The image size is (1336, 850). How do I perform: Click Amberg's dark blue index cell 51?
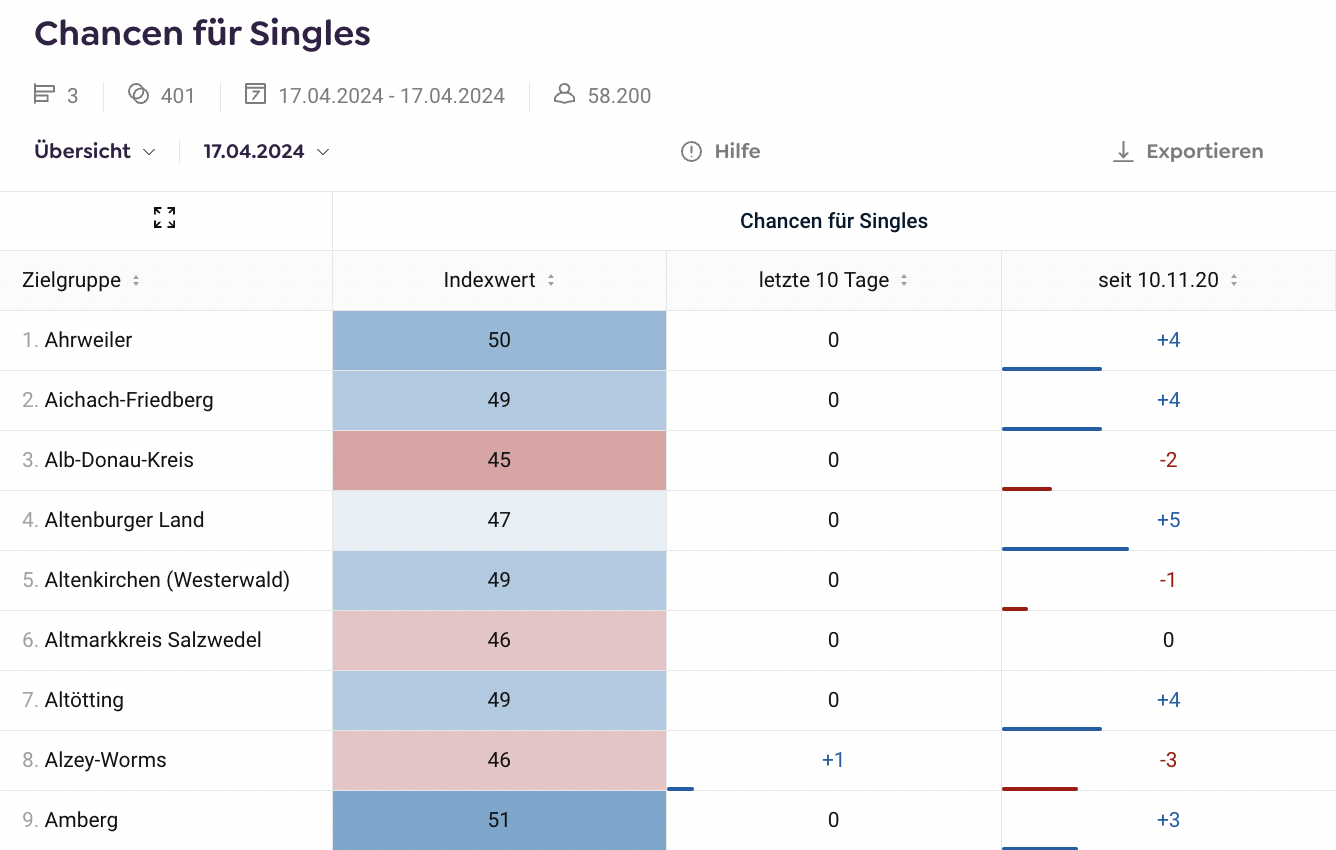click(499, 820)
